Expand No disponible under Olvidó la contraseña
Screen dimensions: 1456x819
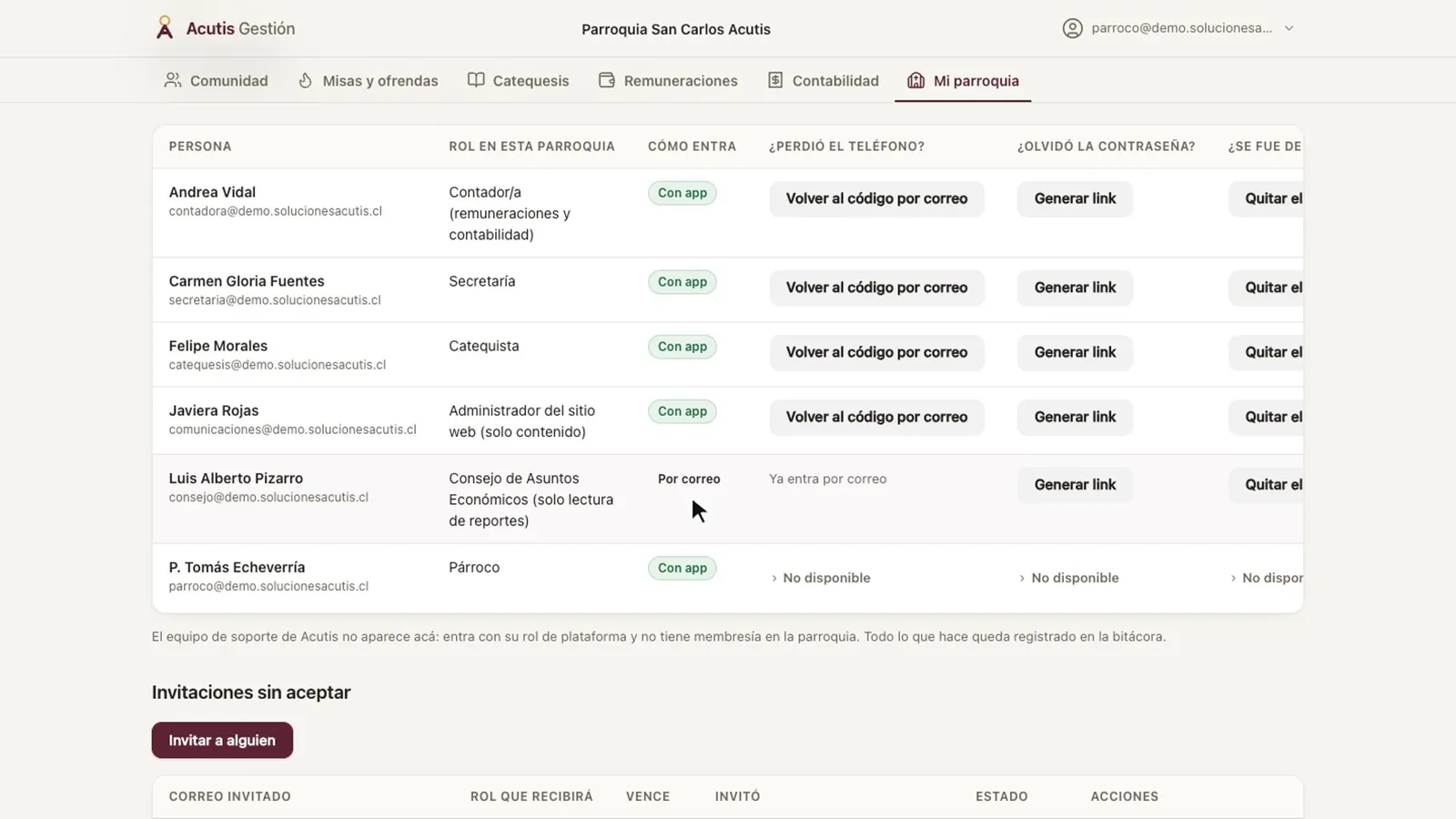(1068, 578)
